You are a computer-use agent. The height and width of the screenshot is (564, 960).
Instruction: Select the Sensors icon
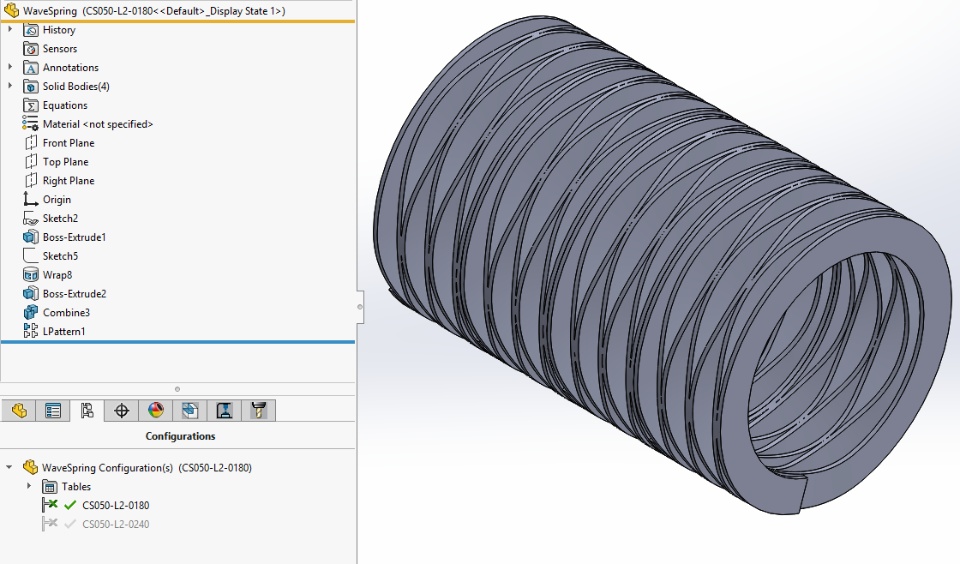[31, 48]
